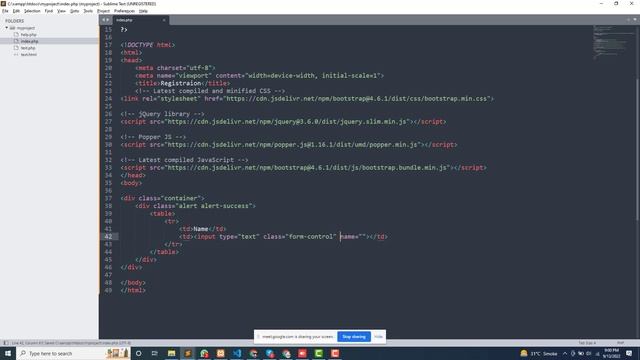Click line number 42 in gutter
The image size is (640, 360).
[108, 236]
